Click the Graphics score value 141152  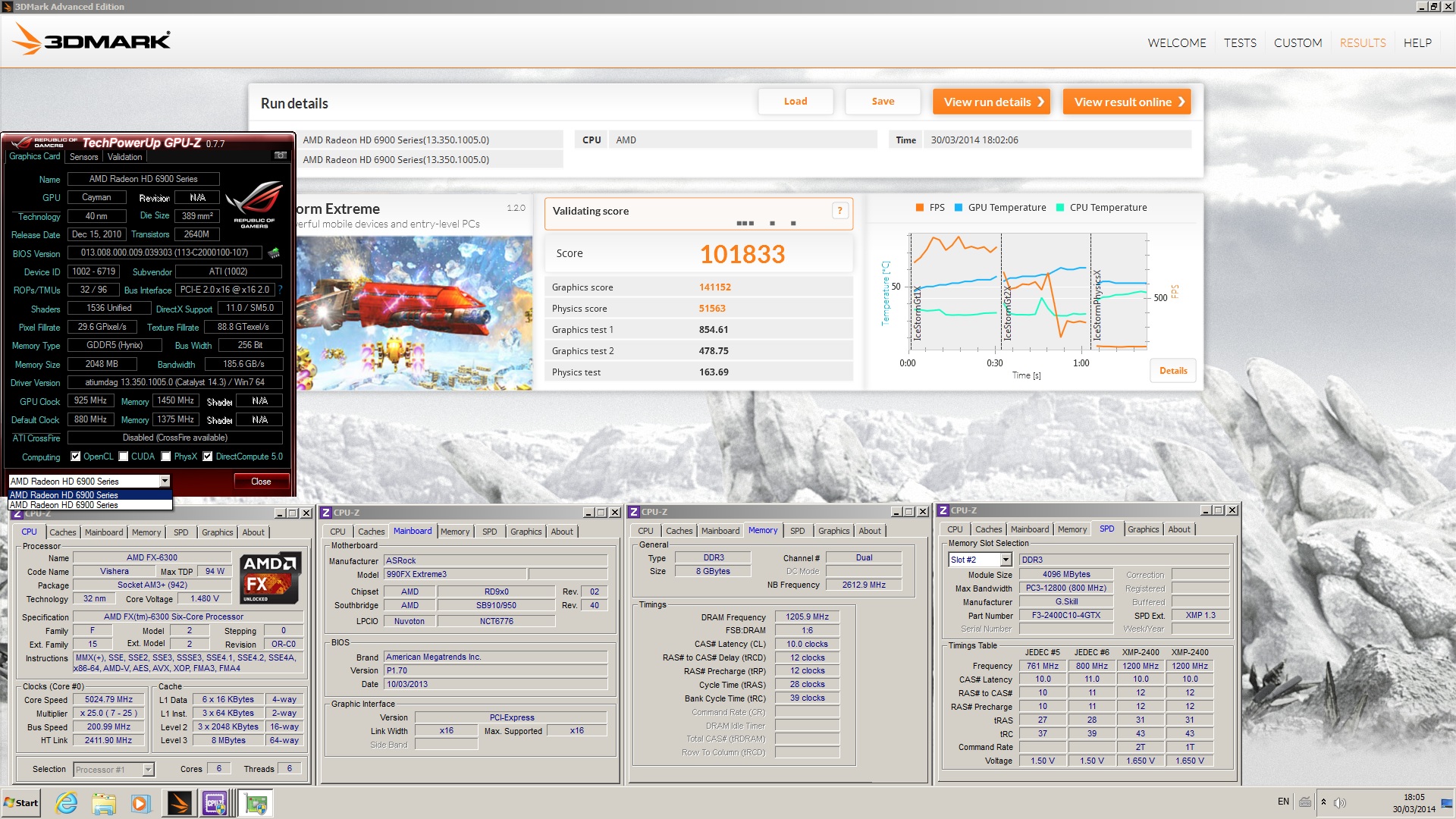click(715, 287)
